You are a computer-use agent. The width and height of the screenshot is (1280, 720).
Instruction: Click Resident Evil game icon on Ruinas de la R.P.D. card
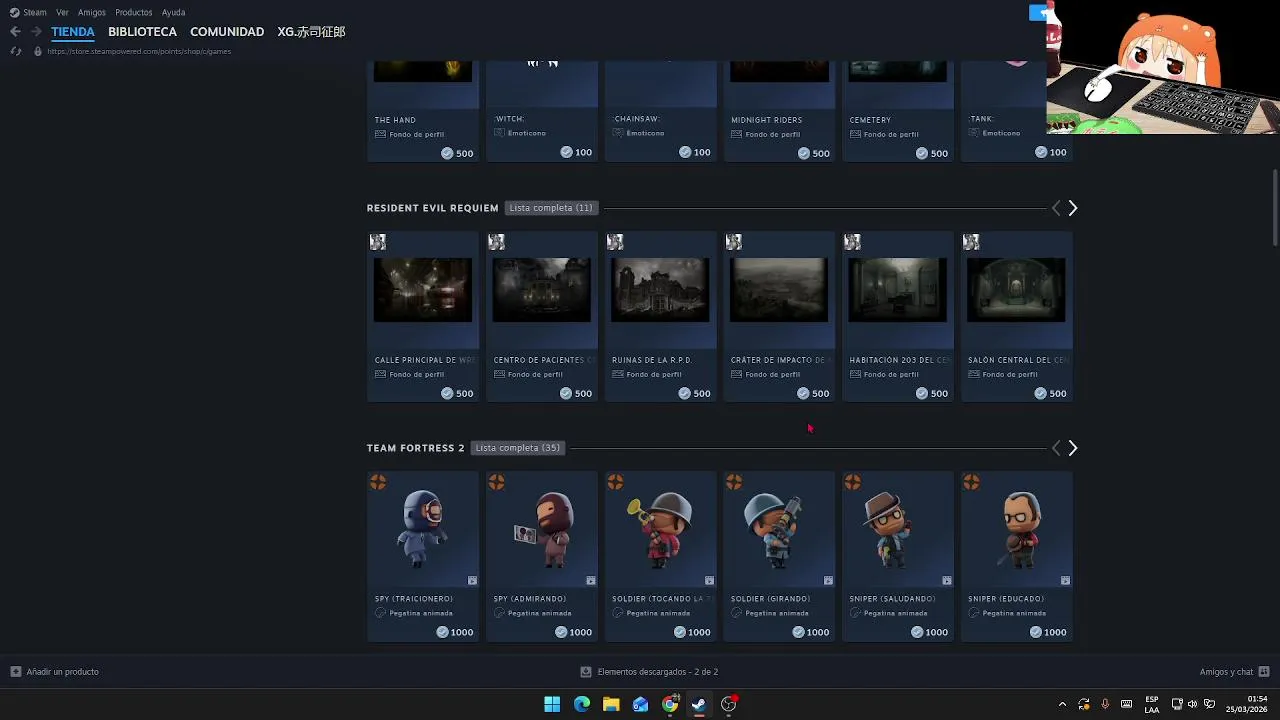coord(615,242)
